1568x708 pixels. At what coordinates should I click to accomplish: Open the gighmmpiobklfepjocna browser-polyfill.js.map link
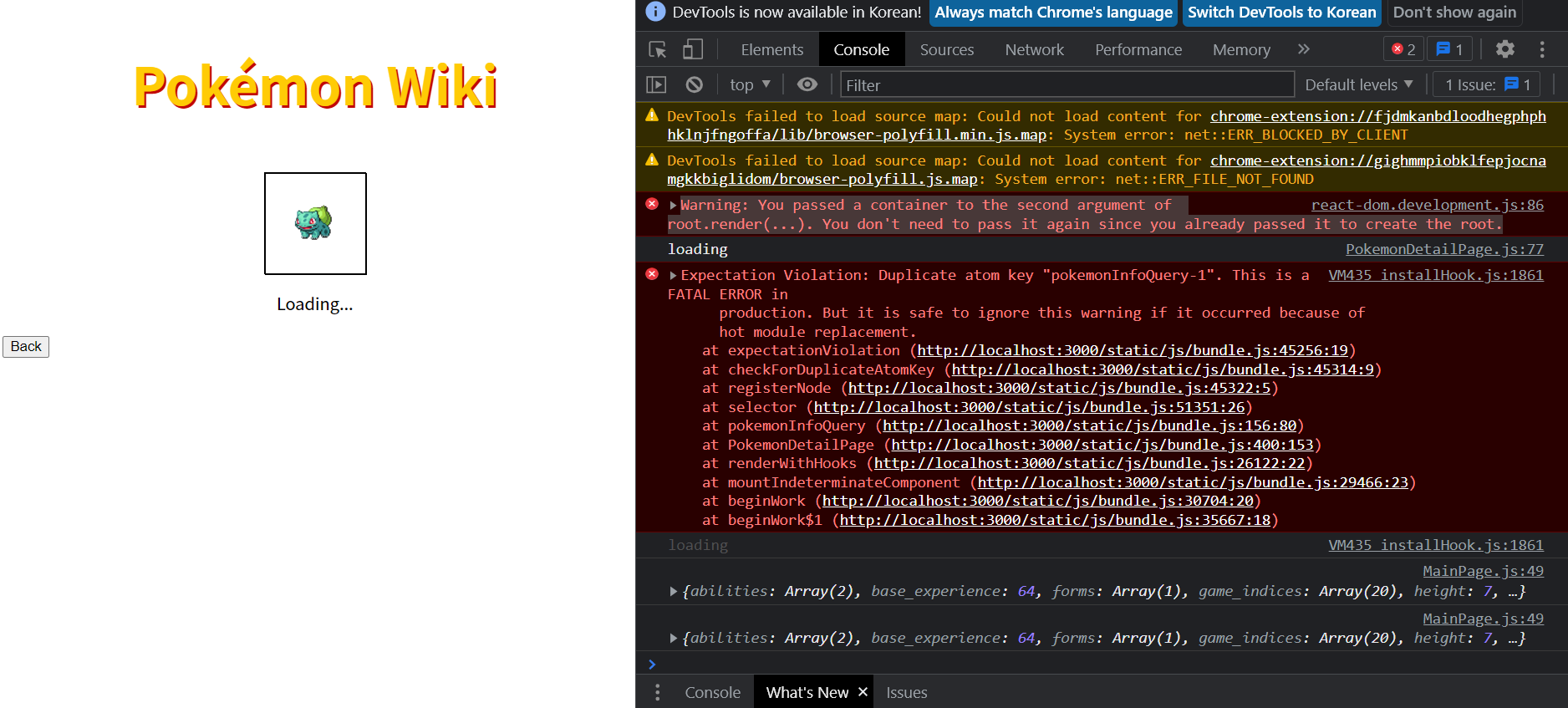click(x=1107, y=170)
